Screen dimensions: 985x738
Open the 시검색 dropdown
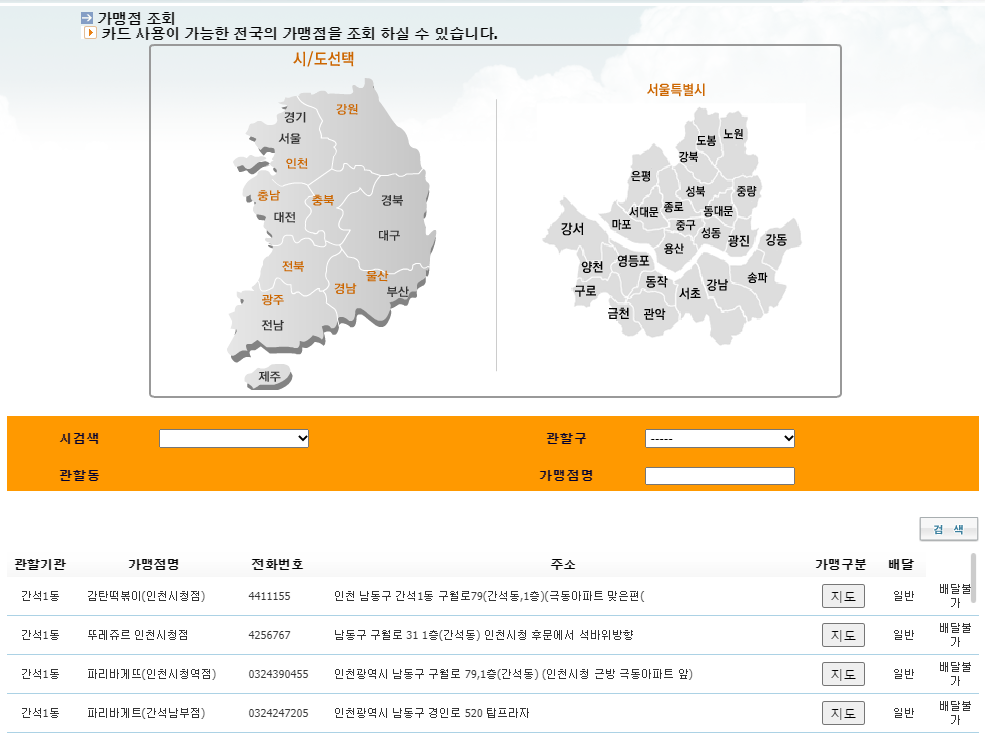pyautogui.click(x=234, y=438)
